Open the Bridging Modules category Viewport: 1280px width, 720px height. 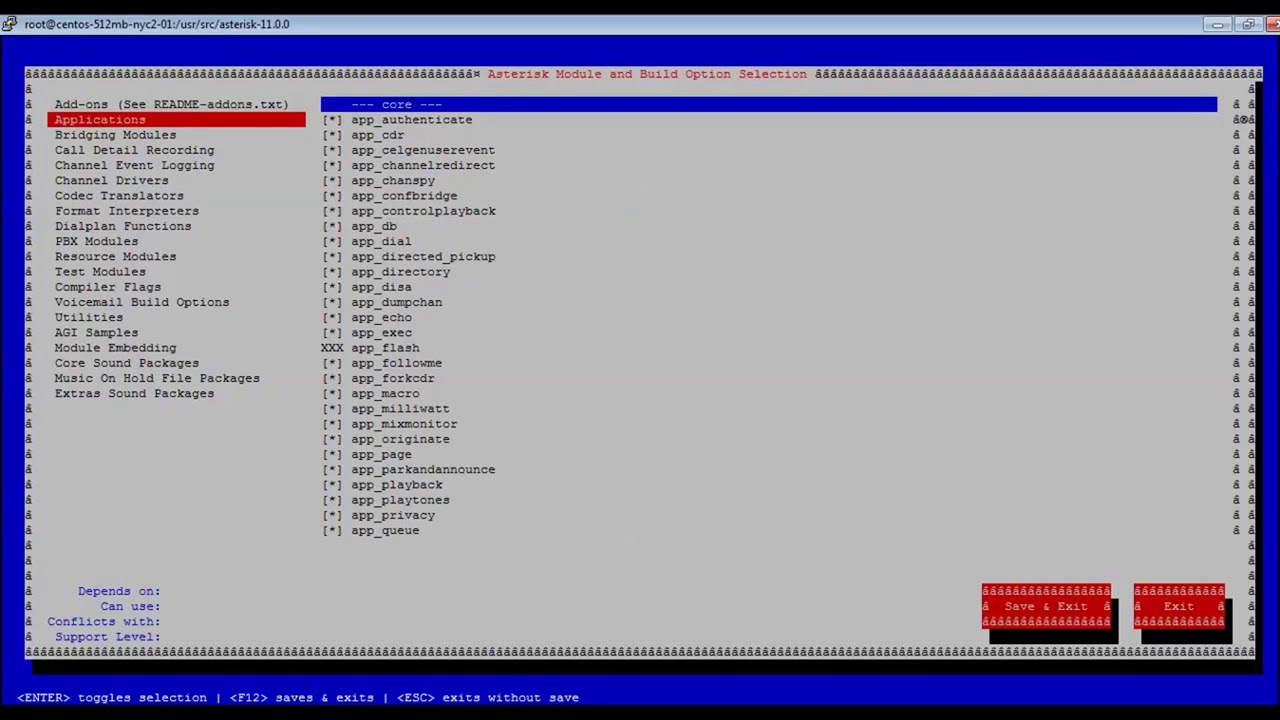point(115,135)
